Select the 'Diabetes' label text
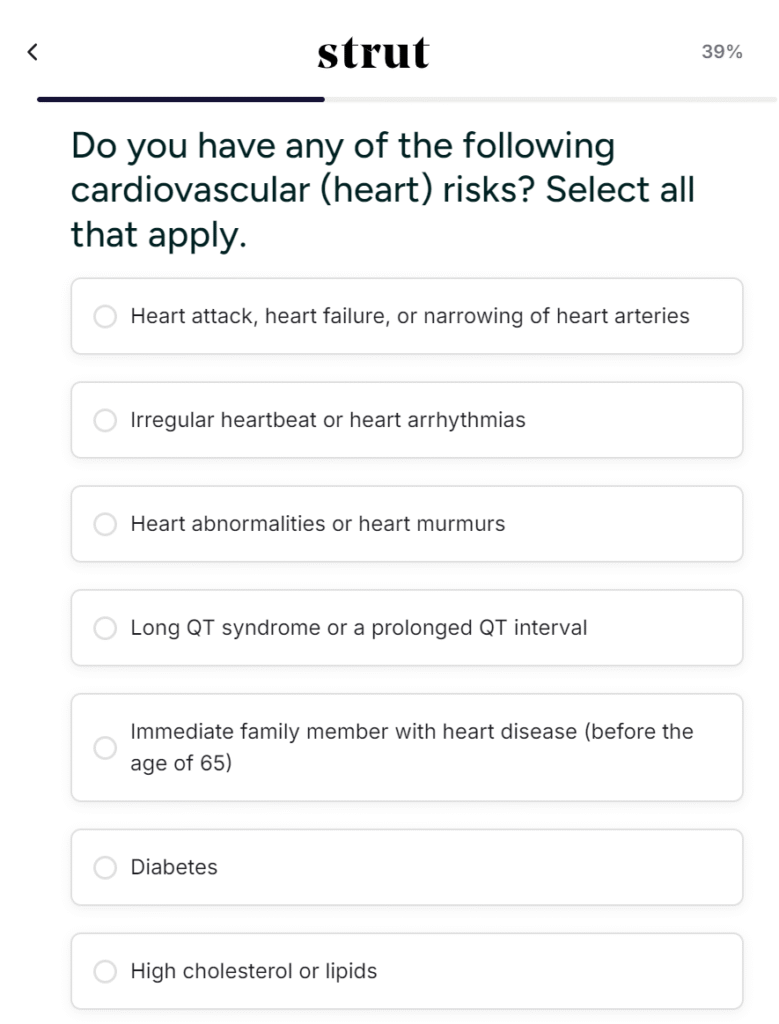Screen dimensions: 779x1024 click(174, 867)
